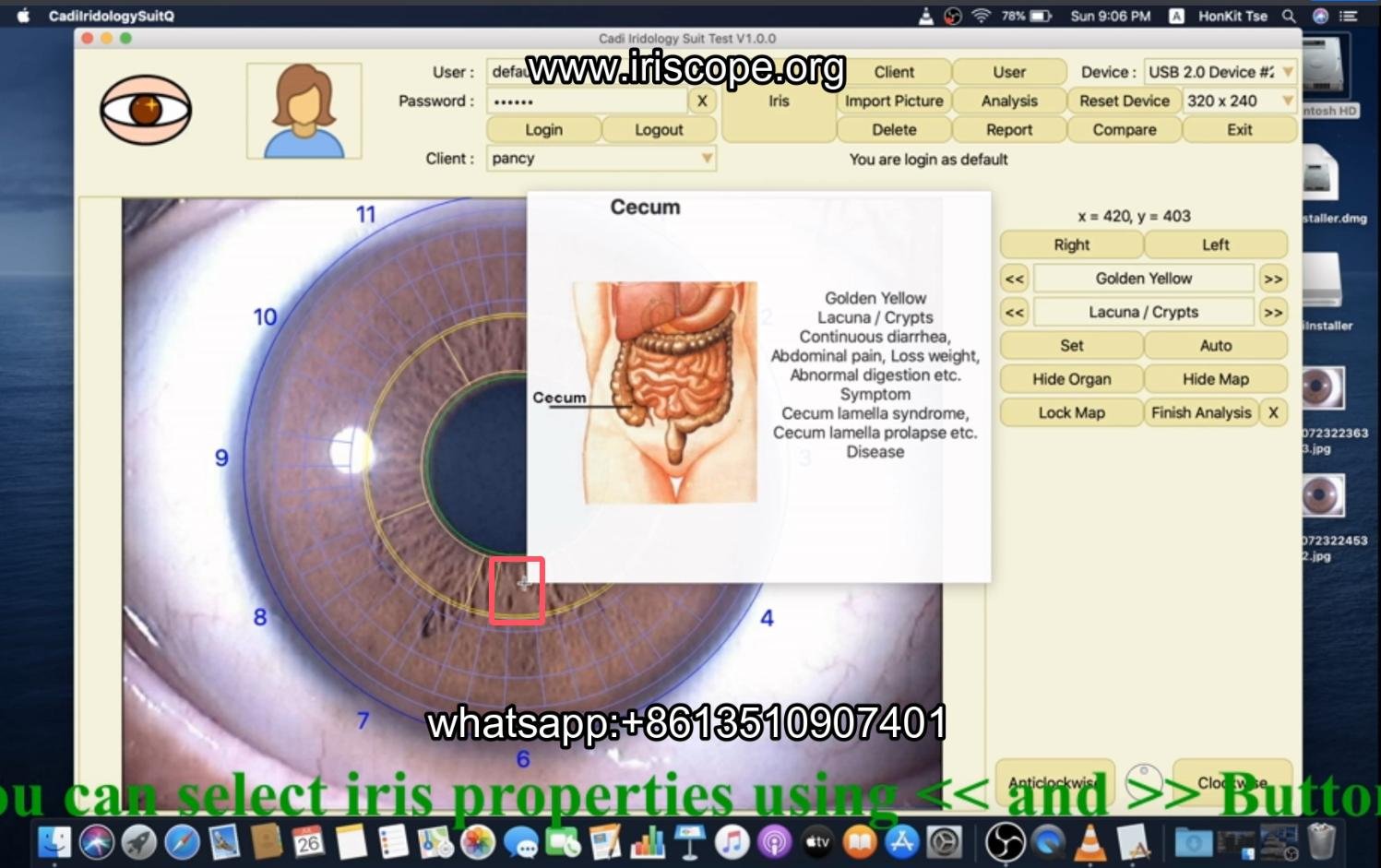The width and height of the screenshot is (1381, 868).
Task: Go to previous iris sign before Lacuna / Crypts
Action: click(x=1014, y=313)
